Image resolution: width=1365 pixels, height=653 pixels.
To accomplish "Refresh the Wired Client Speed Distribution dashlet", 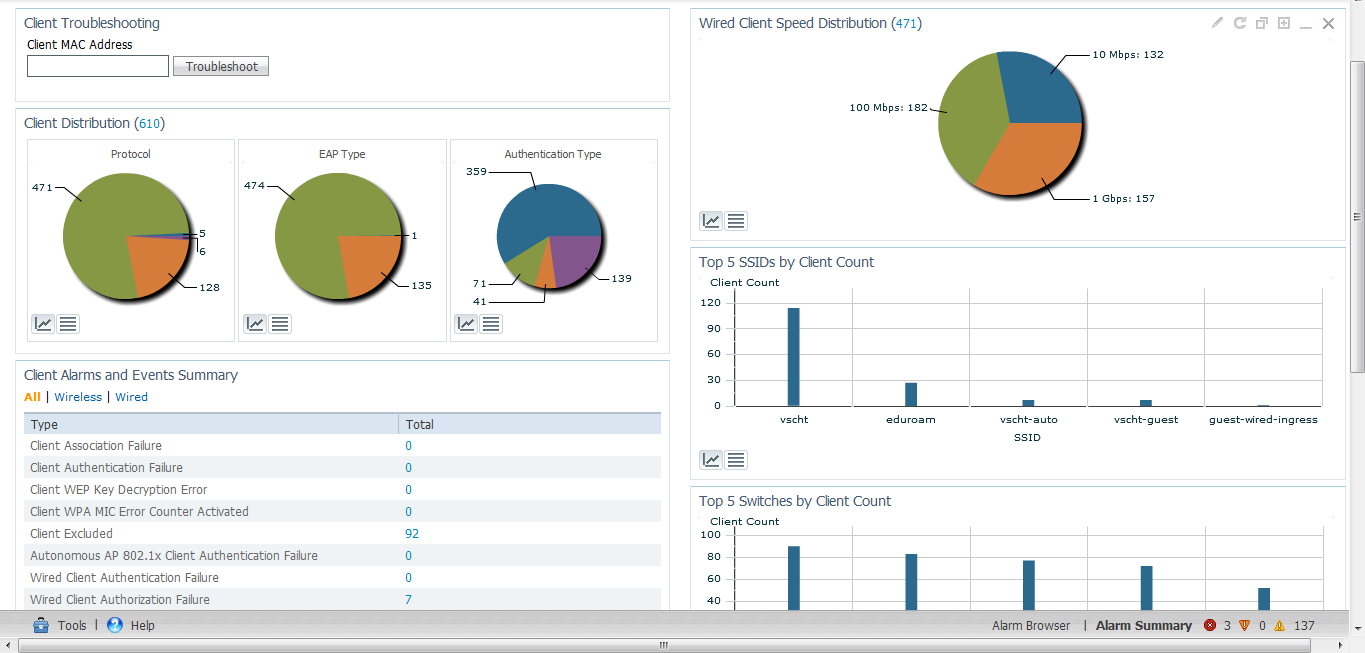I will click(1240, 23).
